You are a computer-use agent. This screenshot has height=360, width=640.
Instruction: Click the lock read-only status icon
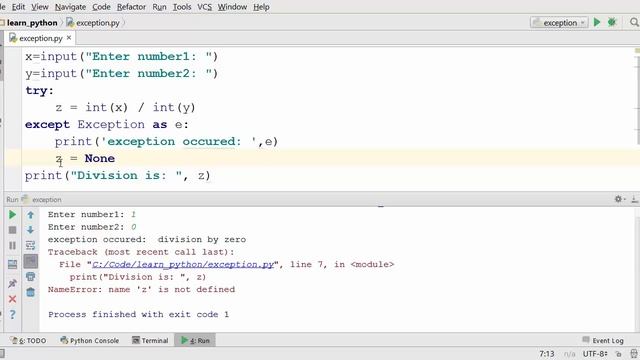pos(618,354)
